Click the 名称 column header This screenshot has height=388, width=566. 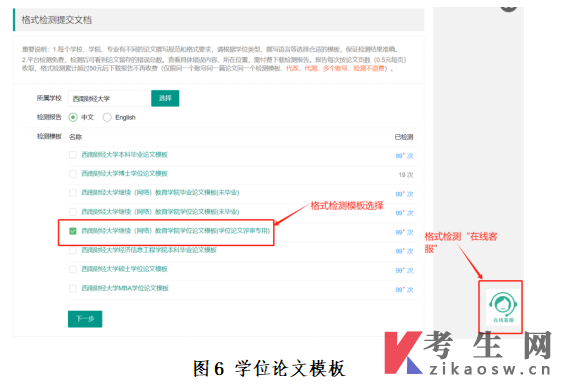pos(75,137)
